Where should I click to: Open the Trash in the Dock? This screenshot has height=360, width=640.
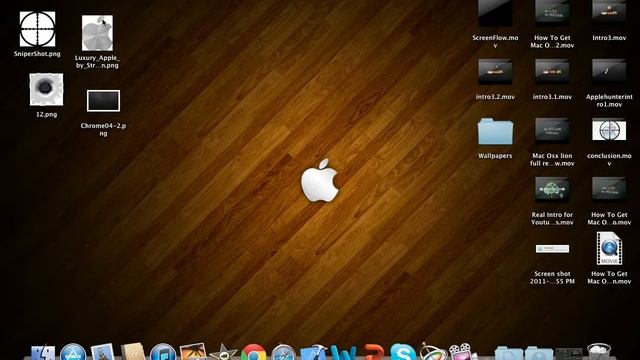(x=599, y=352)
